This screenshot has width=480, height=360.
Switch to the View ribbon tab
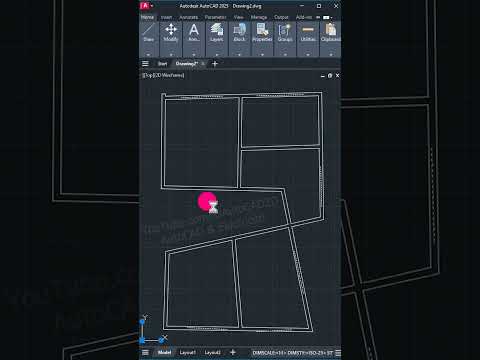coord(238,17)
